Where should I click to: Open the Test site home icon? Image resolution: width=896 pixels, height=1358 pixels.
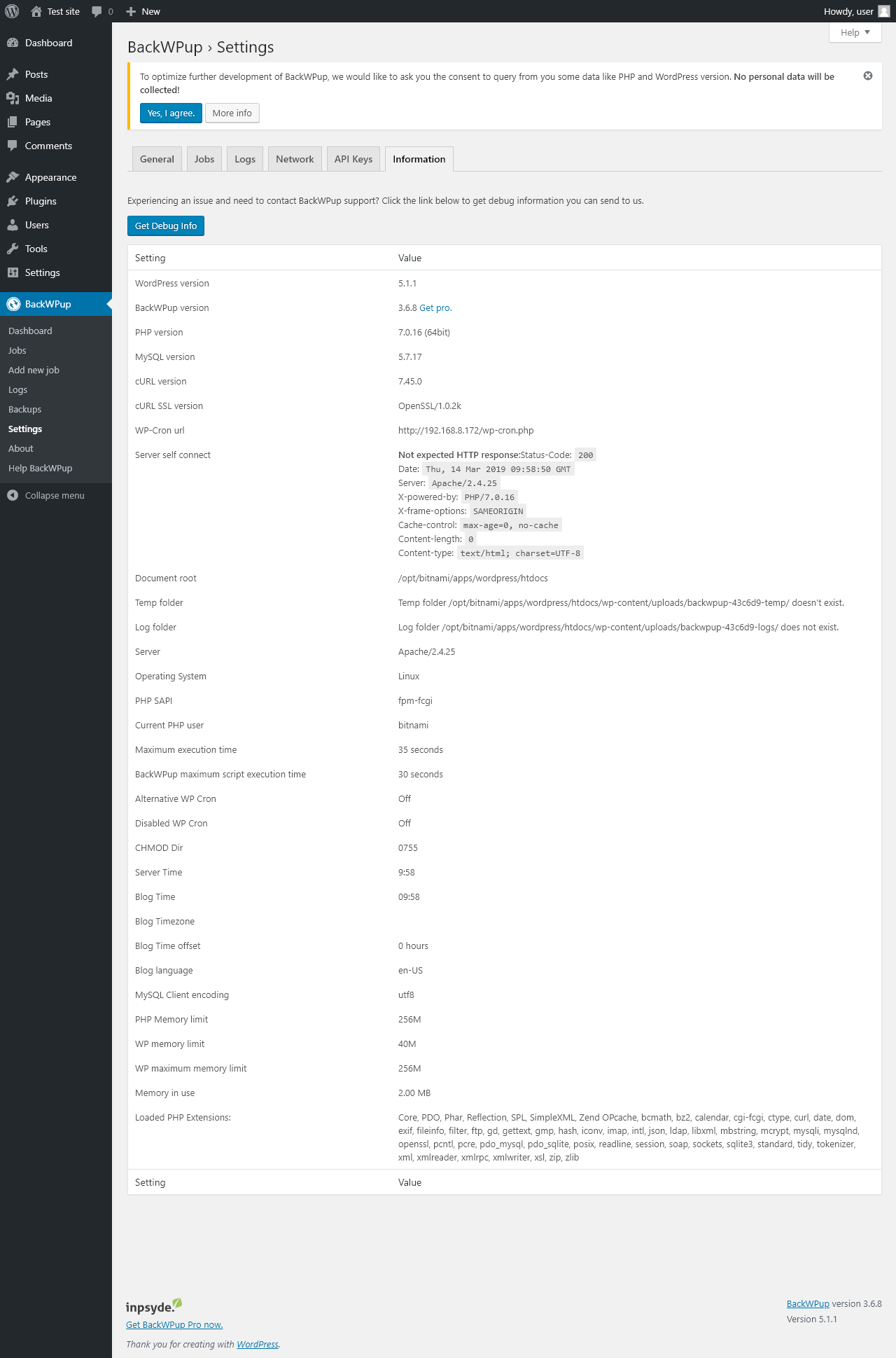(36, 11)
